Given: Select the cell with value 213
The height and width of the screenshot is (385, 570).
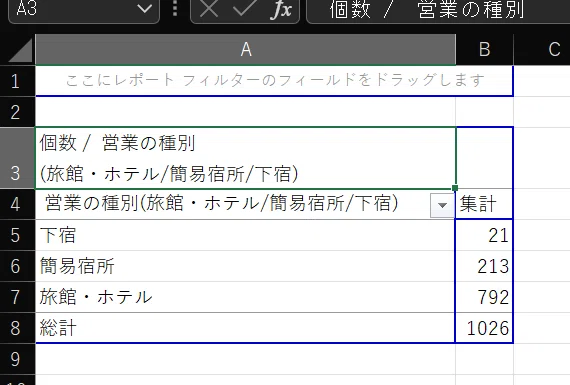Looking at the screenshot, I should click(484, 266).
